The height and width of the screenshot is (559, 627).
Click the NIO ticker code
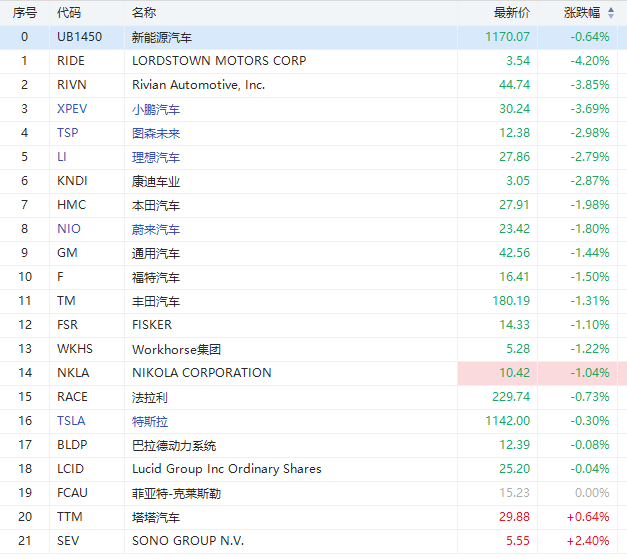(x=69, y=229)
